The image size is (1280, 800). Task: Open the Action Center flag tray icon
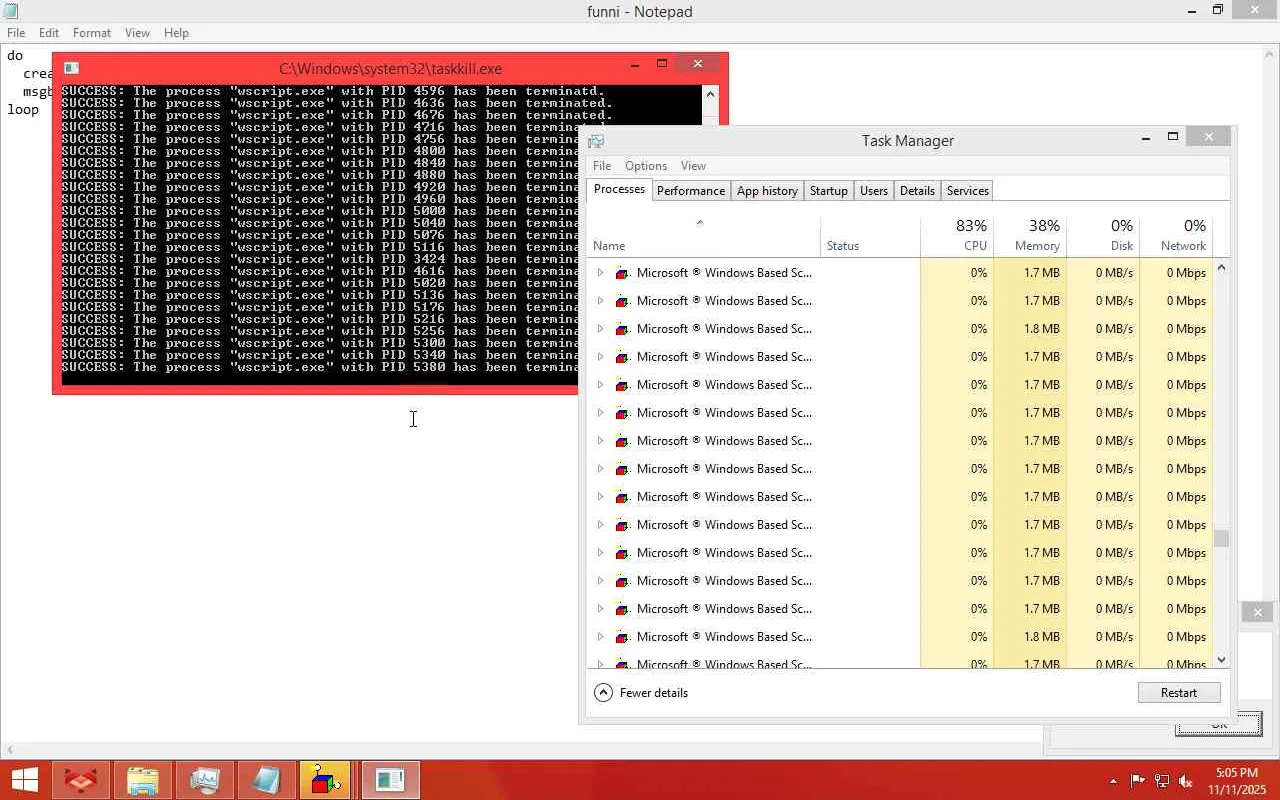(1137, 781)
